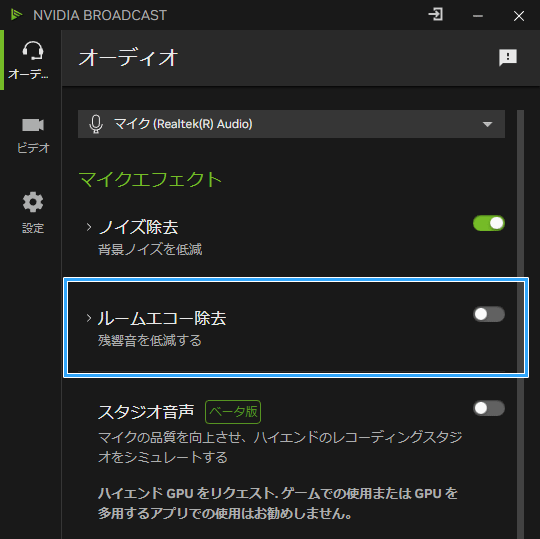Open the マイク (Realtek(R) Audio) dropdown arrow
540x539 pixels.
(x=487, y=124)
